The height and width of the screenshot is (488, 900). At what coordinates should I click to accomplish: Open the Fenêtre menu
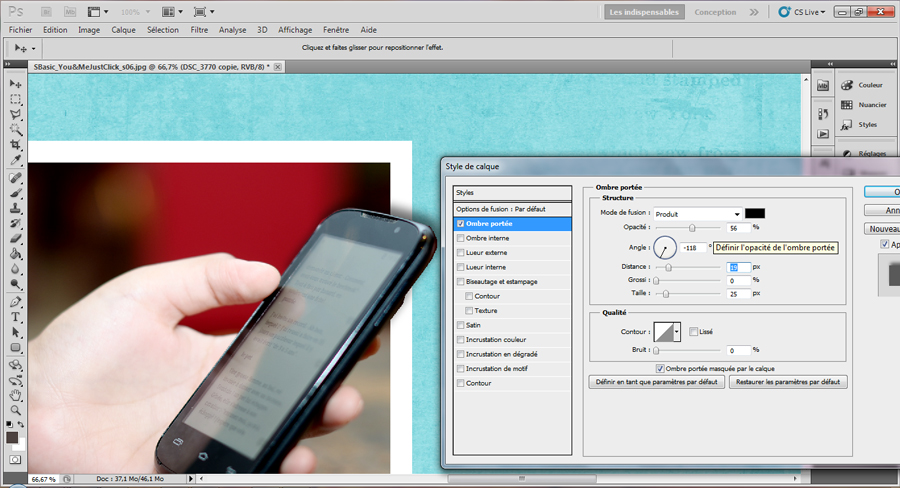pos(336,30)
